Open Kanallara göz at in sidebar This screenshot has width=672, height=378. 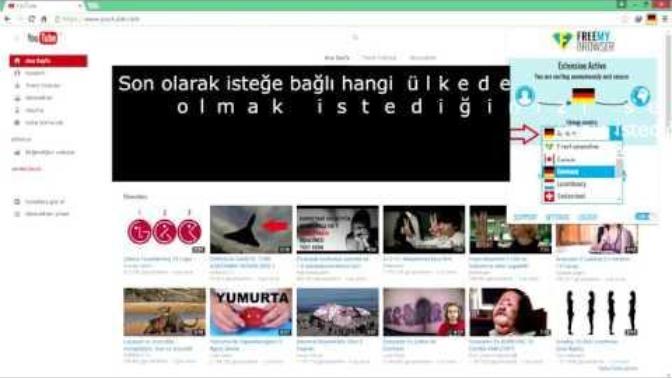click(x=45, y=202)
